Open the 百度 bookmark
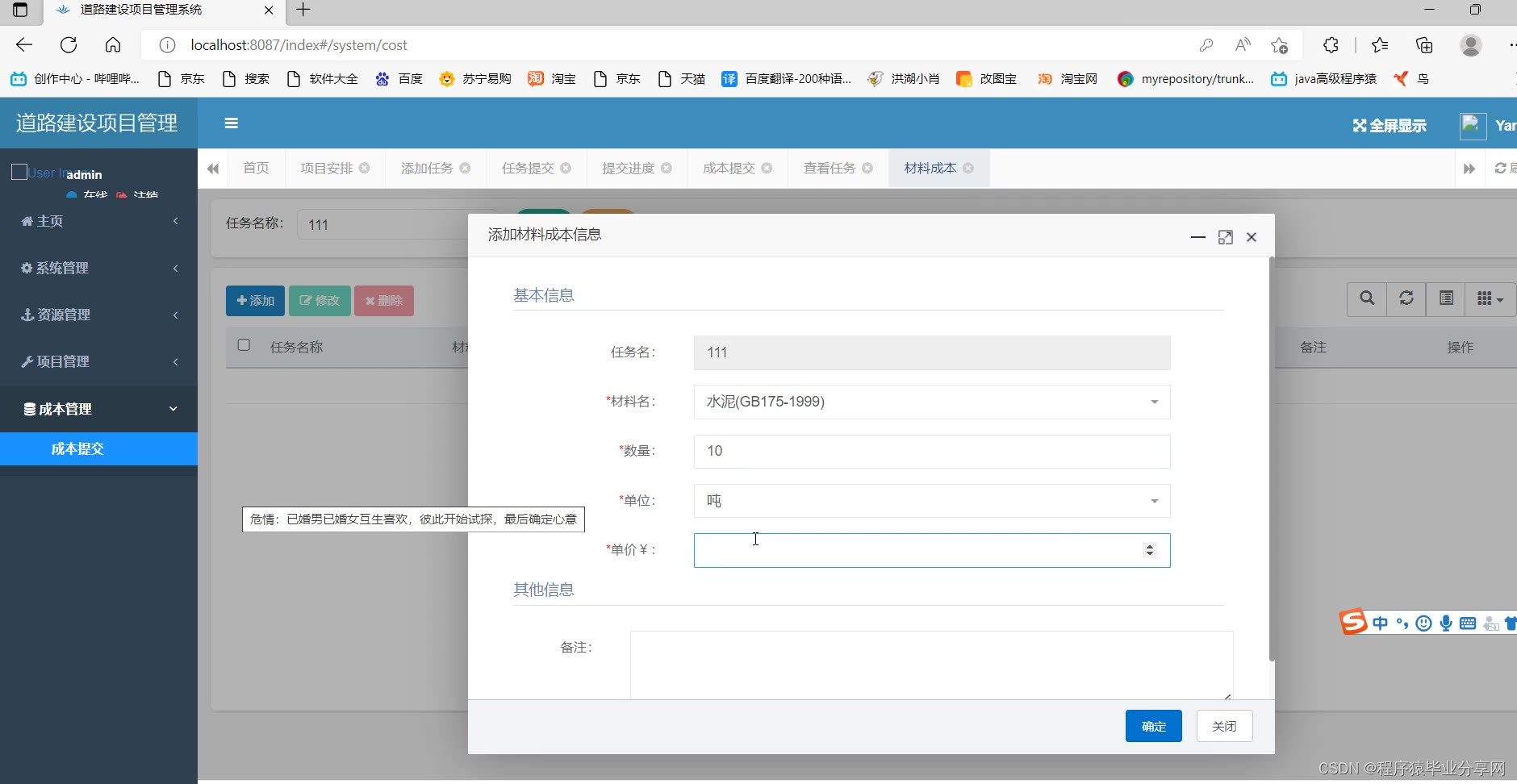Image resolution: width=1517 pixels, height=784 pixels. tap(399, 78)
